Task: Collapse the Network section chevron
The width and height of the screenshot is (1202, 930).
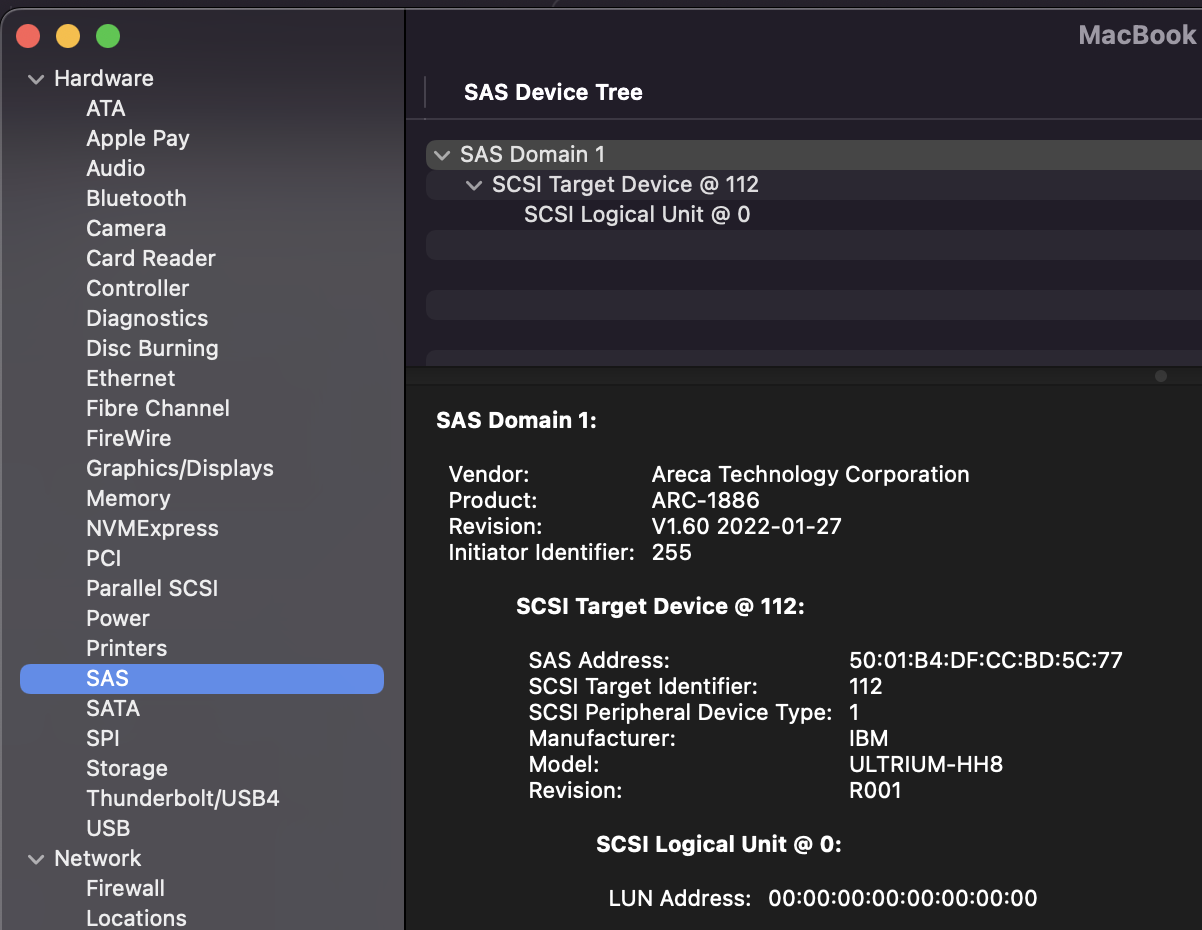Action: [x=37, y=859]
